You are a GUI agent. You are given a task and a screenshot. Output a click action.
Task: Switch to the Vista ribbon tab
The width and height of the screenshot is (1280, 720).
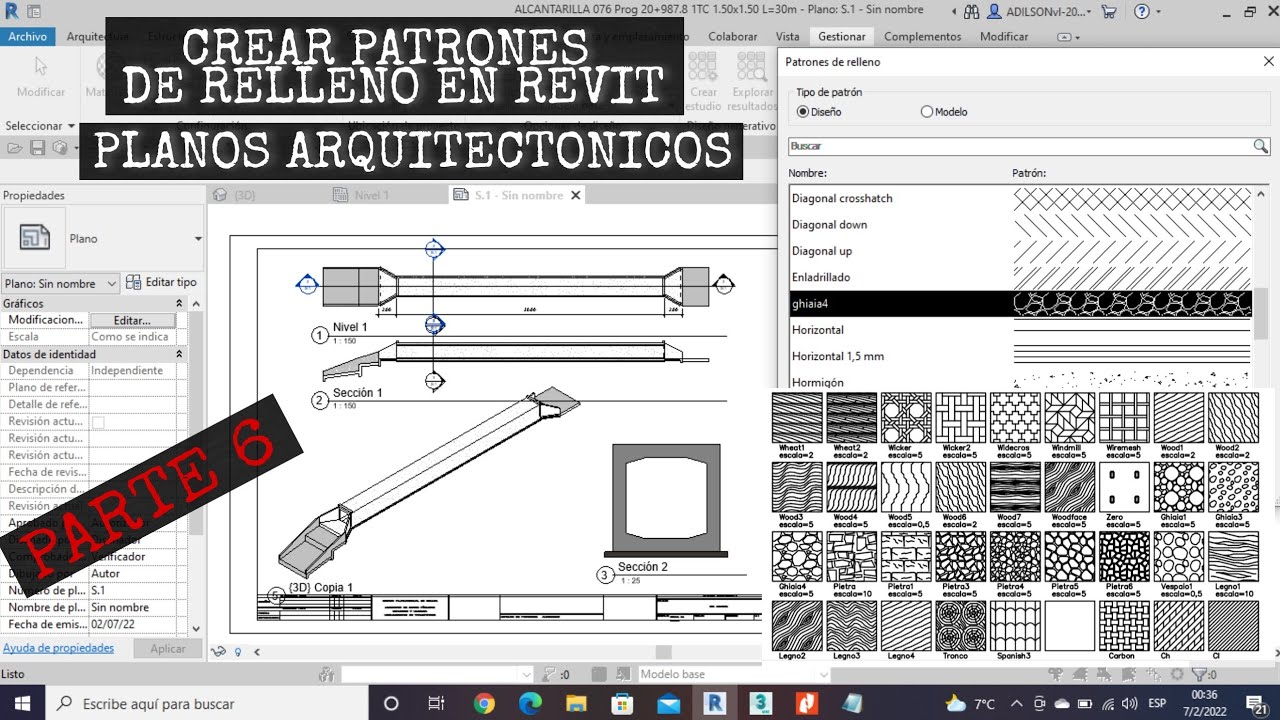(787, 36)
